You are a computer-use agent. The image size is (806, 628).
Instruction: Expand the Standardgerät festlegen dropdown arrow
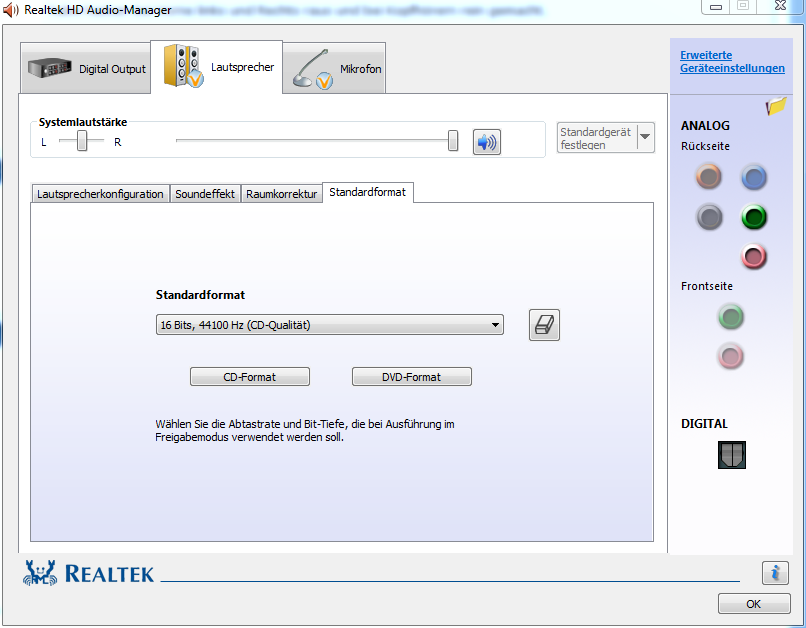click(x=645, y=137)
